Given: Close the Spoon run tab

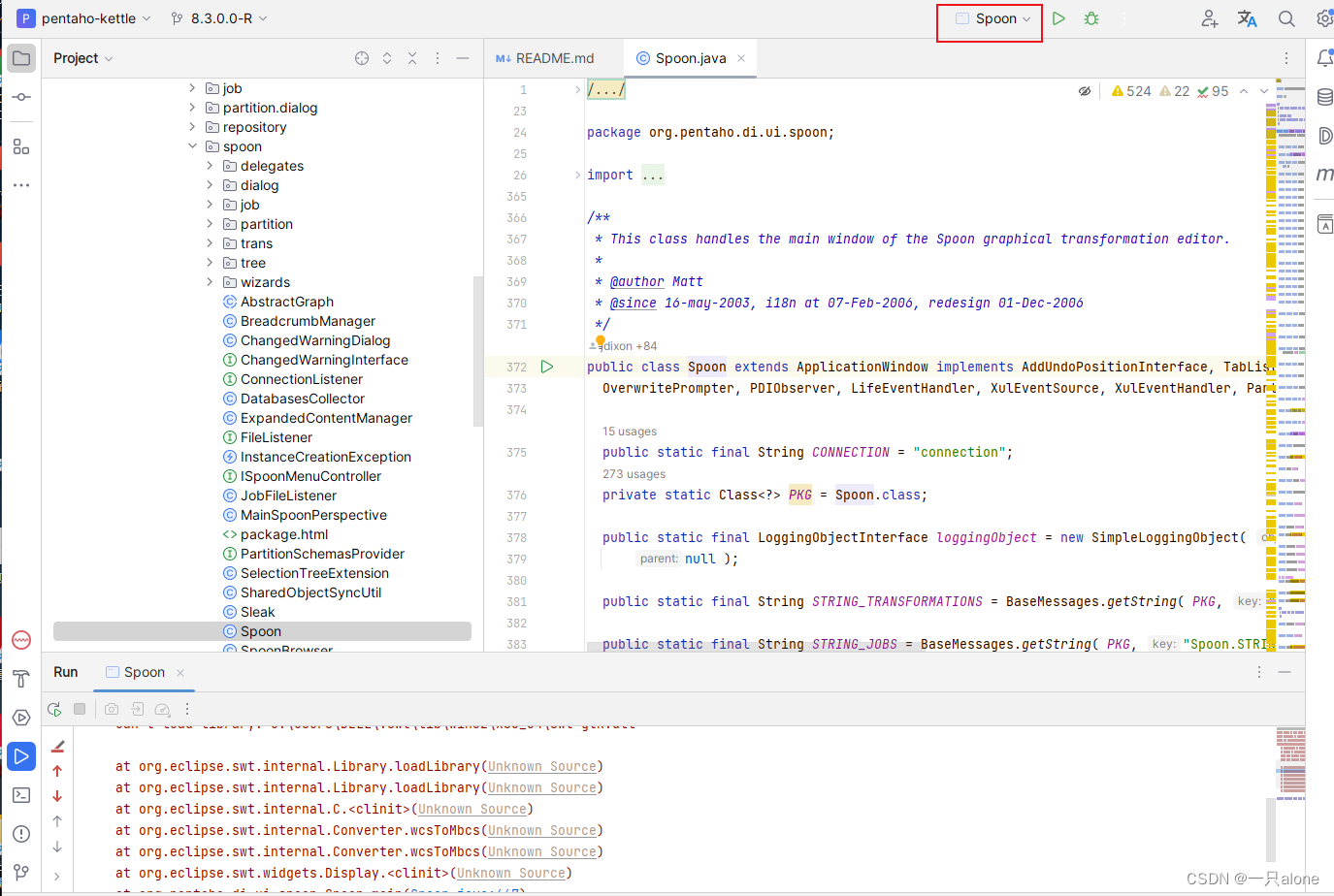Looking at the screenshot, I should [180, 673].
